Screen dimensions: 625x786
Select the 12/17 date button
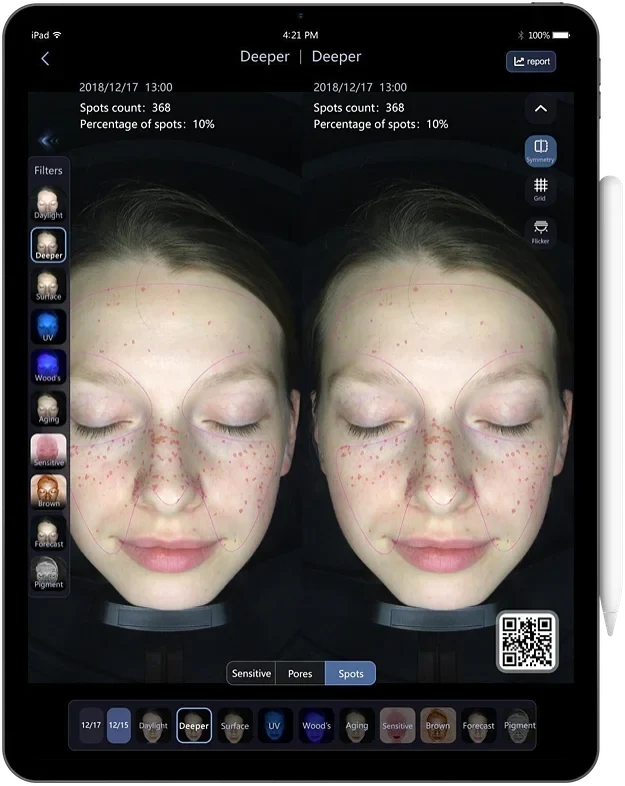(x=91, y=725)
